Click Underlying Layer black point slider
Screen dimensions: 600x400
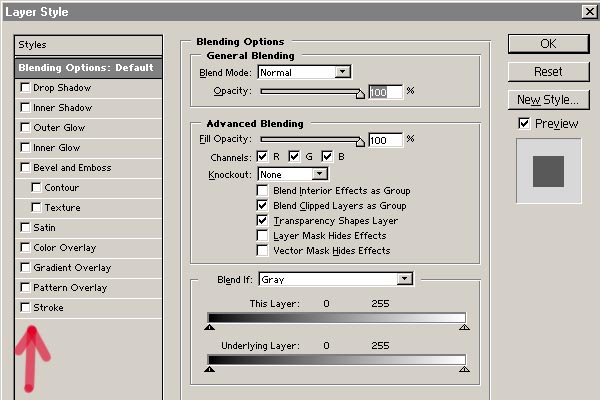(209, 369)
